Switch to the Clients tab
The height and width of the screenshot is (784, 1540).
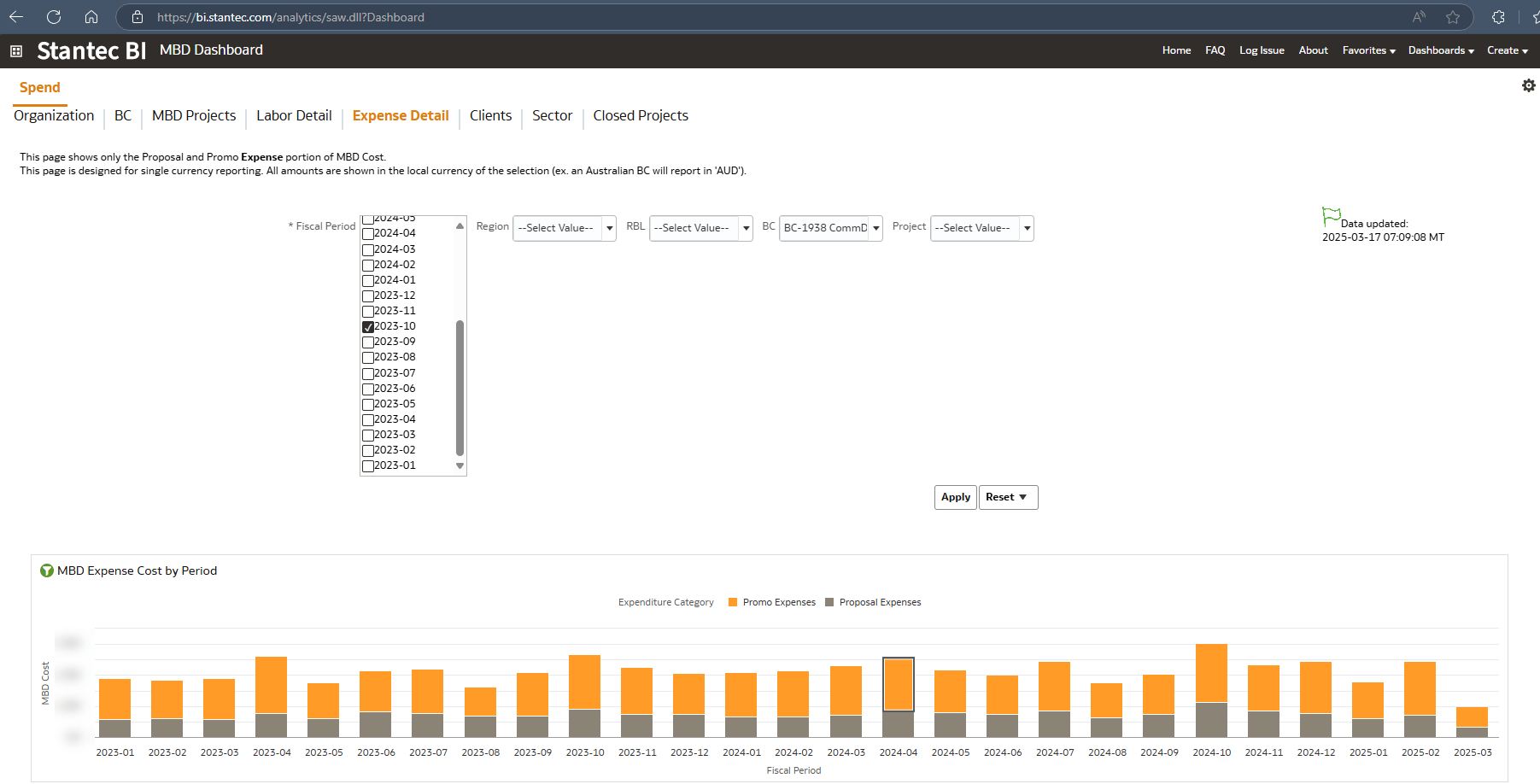[x=490, y=115]
